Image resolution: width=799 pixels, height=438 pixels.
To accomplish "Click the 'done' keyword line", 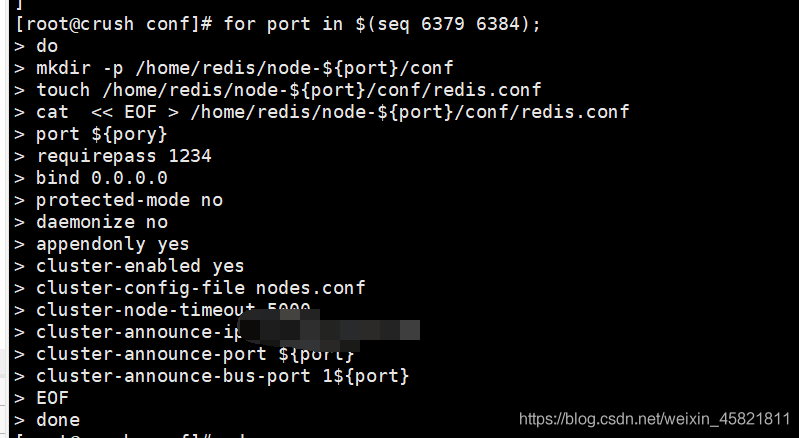I will point(58,420).
